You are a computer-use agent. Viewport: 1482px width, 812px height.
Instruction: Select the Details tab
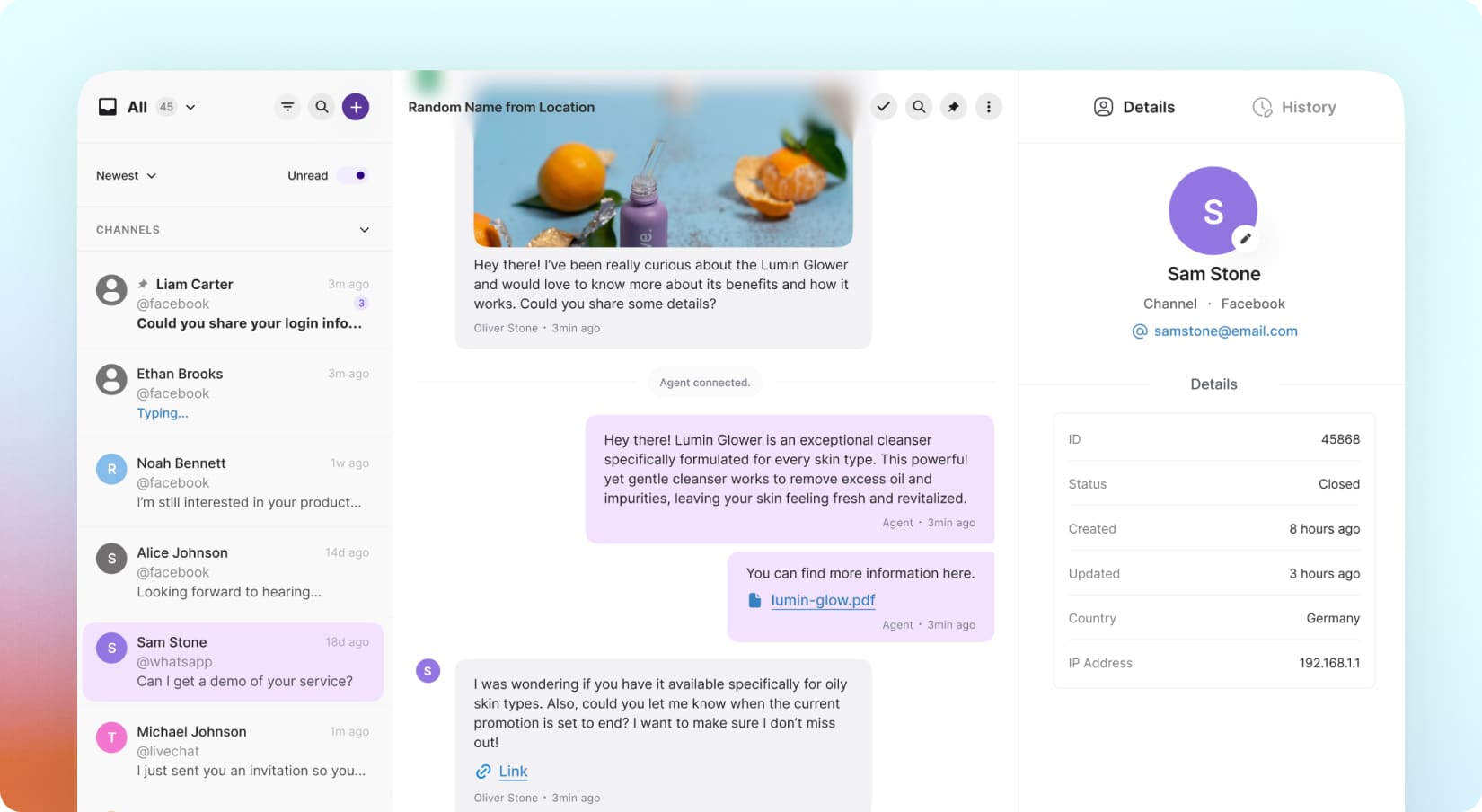click(x=1134, y=107)
